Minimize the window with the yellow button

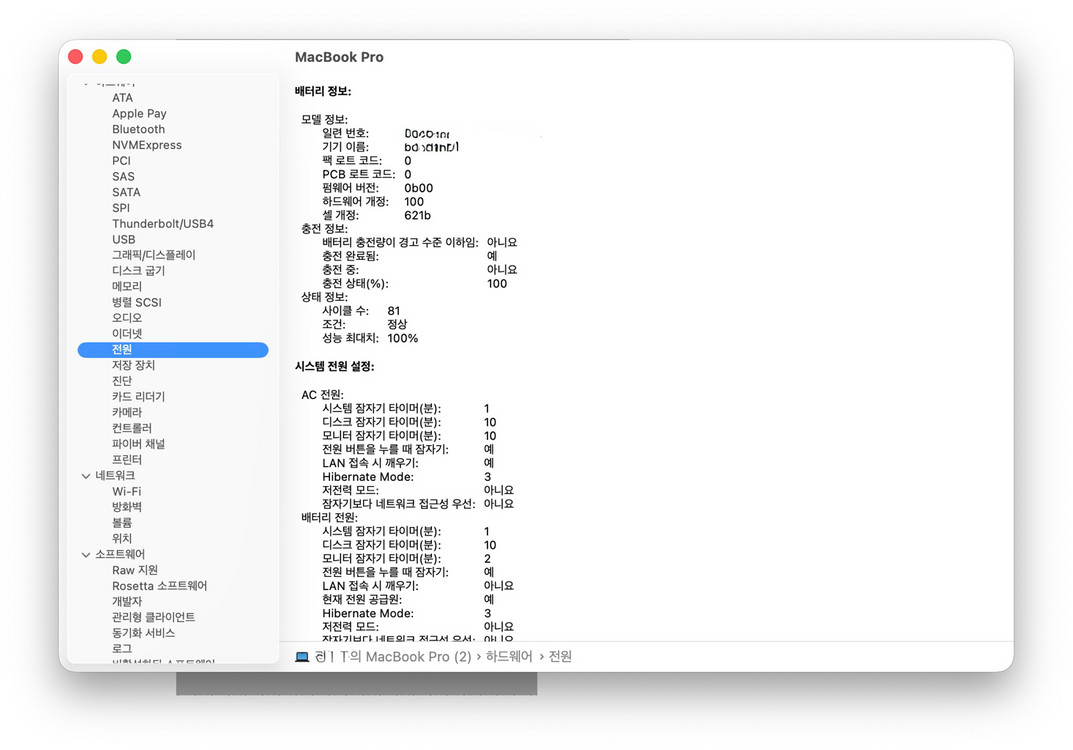(99, 57)
